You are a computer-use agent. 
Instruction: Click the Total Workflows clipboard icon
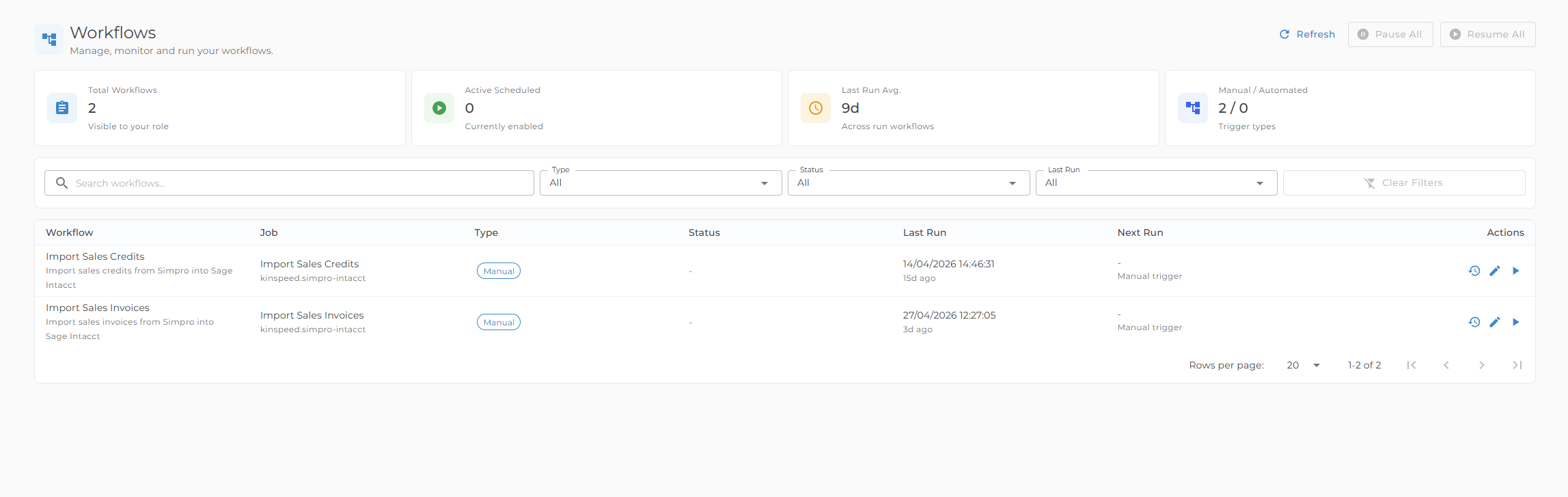62,108
